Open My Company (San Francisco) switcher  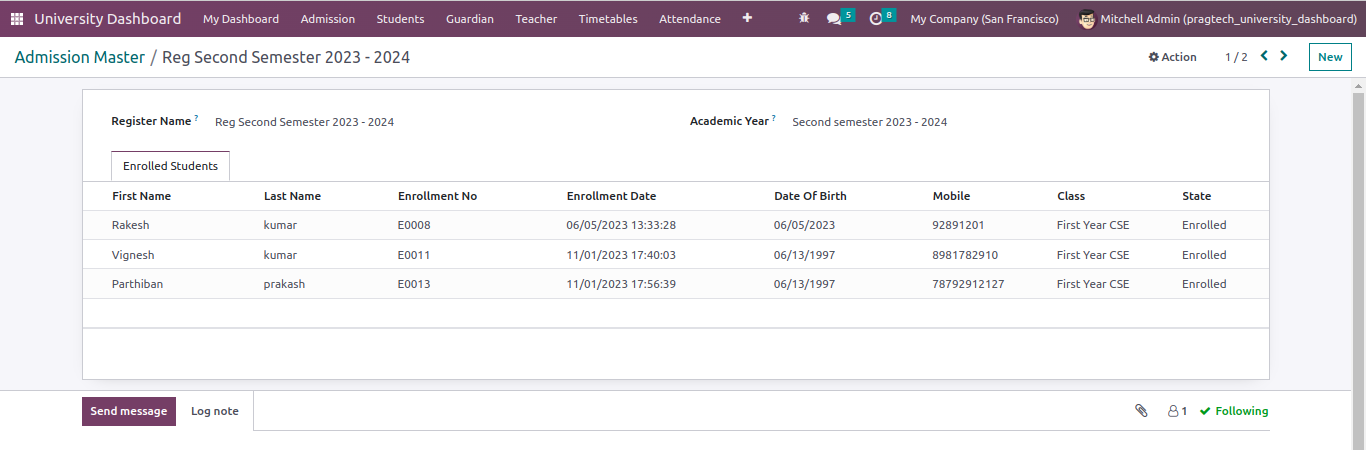(984, 19)
